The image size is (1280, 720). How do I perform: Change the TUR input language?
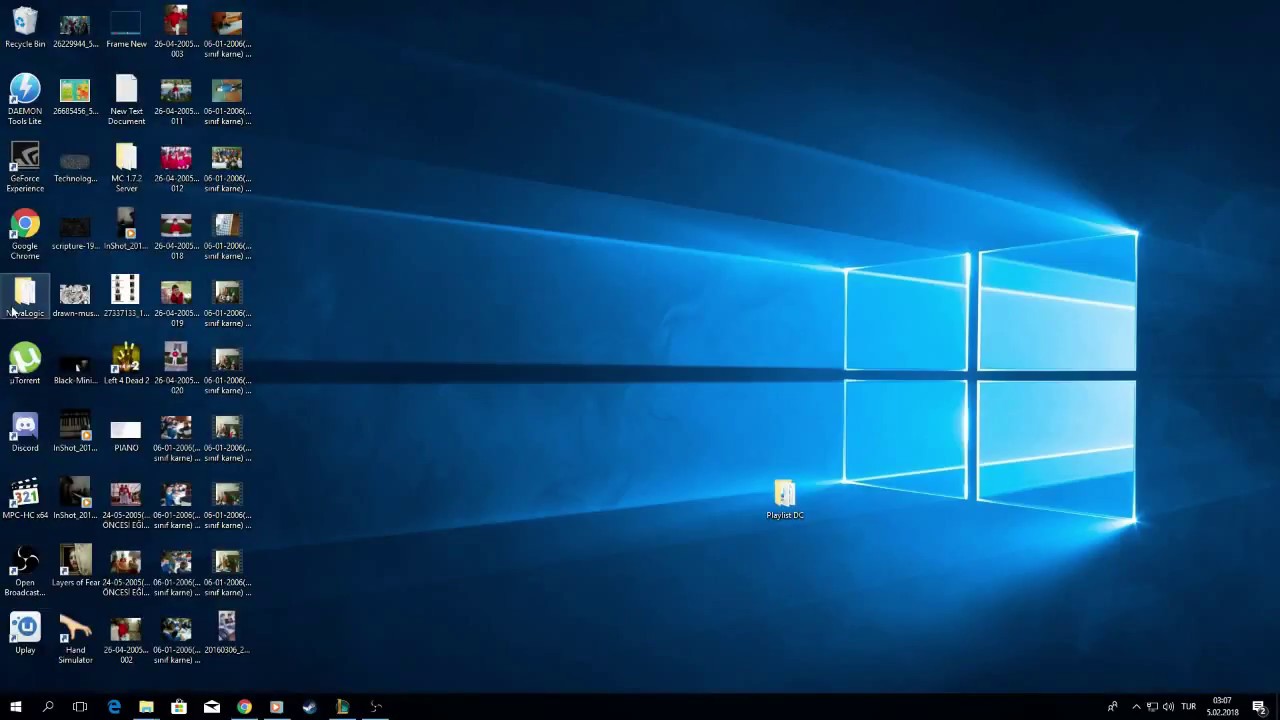pyautogui.click(x=1189, y=707)
